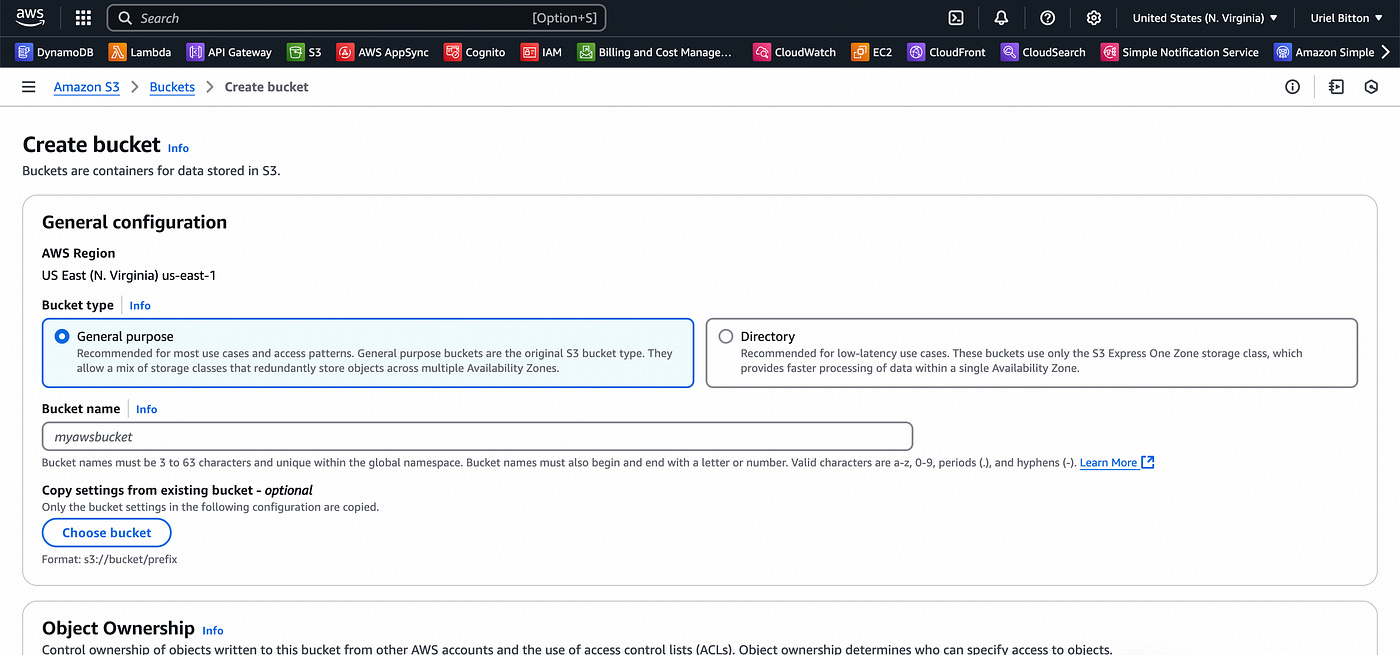Image resolution: width=1400 pixels, height=655 pixels.
Task: Open API Gateway from the favorites bar
Action: (229, 52)
